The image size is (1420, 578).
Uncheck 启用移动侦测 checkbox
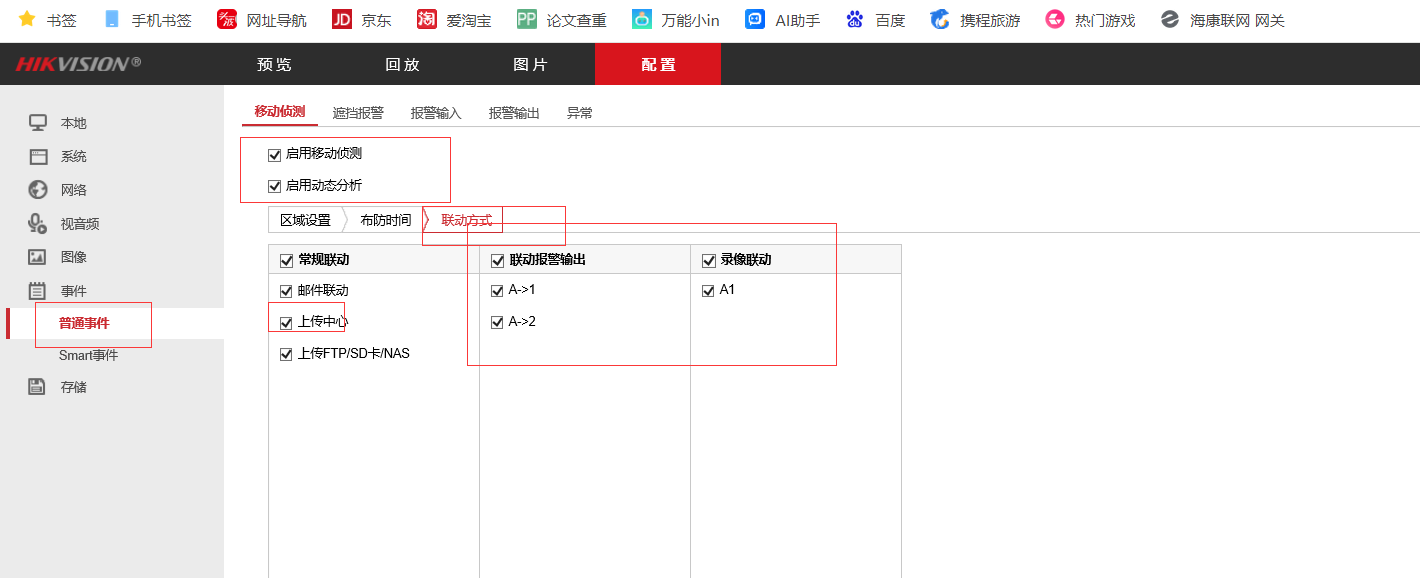[x=274, y=154]
